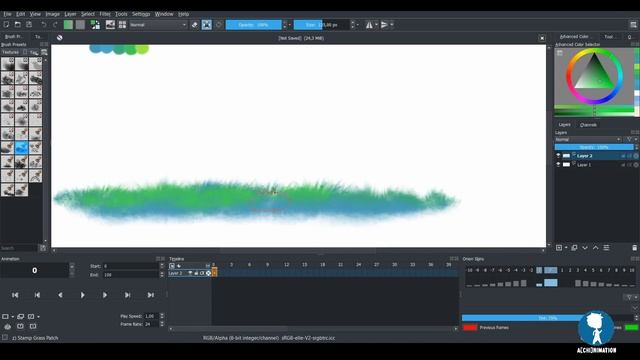
Task: Duplicate the current layer
Action: pos(574,248)
